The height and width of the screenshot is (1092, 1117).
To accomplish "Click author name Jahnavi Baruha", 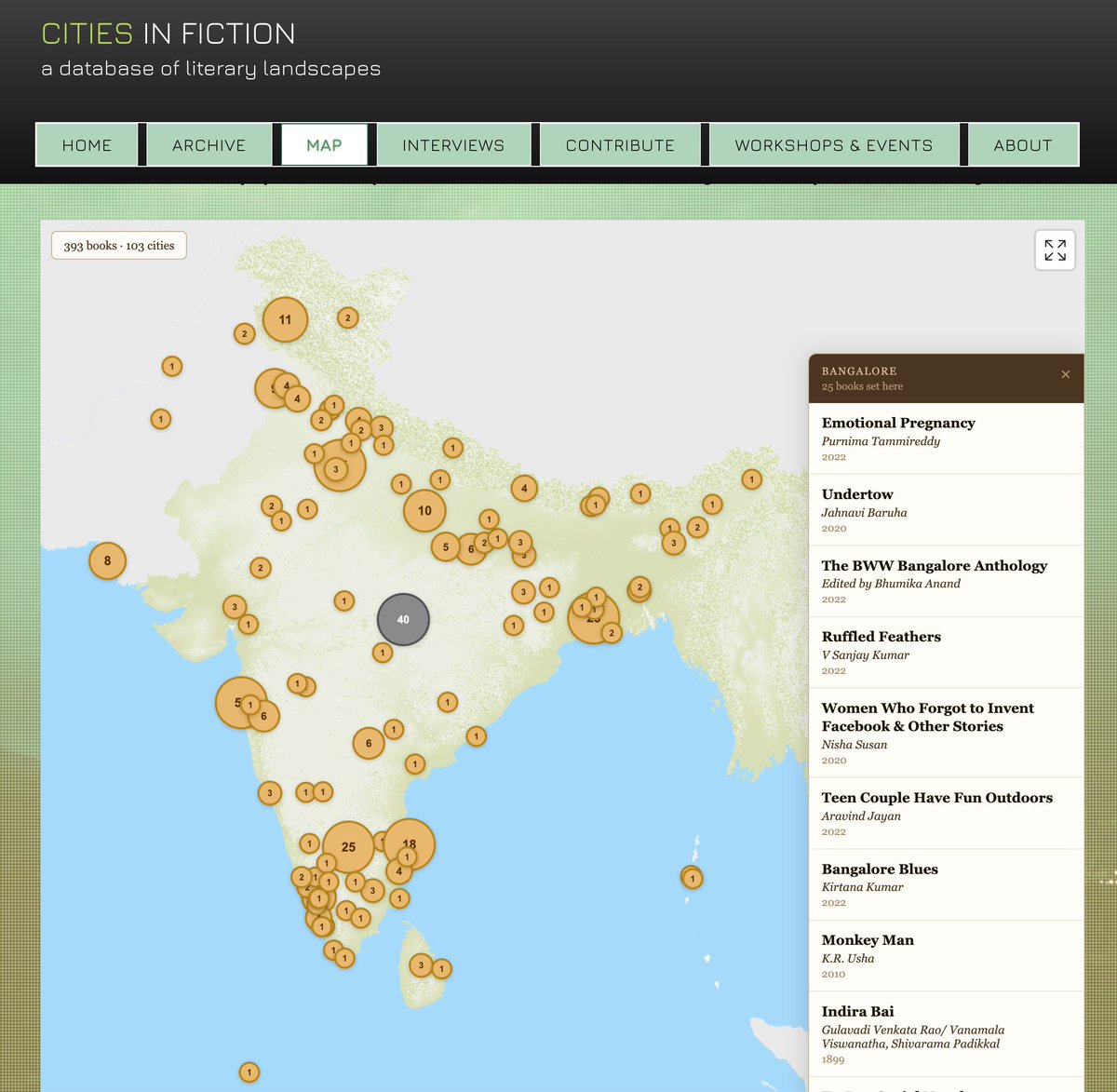I will 864,512.
